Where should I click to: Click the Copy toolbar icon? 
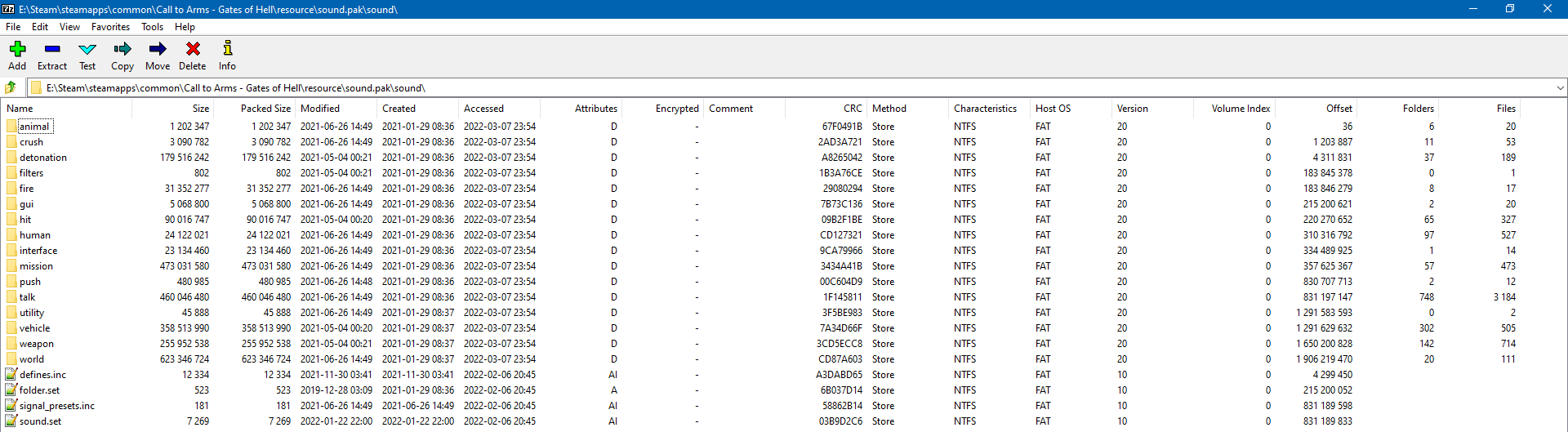pyautogui.click(x=122, y=49)
